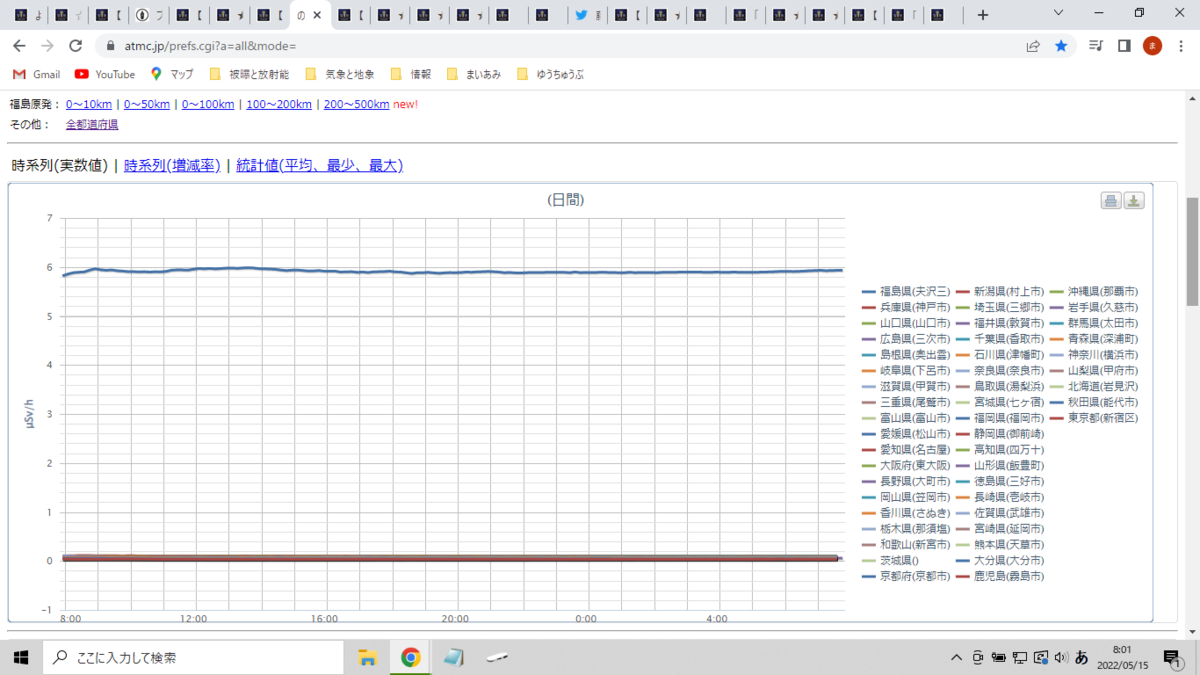Download the chart with the export icon

(1134, 201)
